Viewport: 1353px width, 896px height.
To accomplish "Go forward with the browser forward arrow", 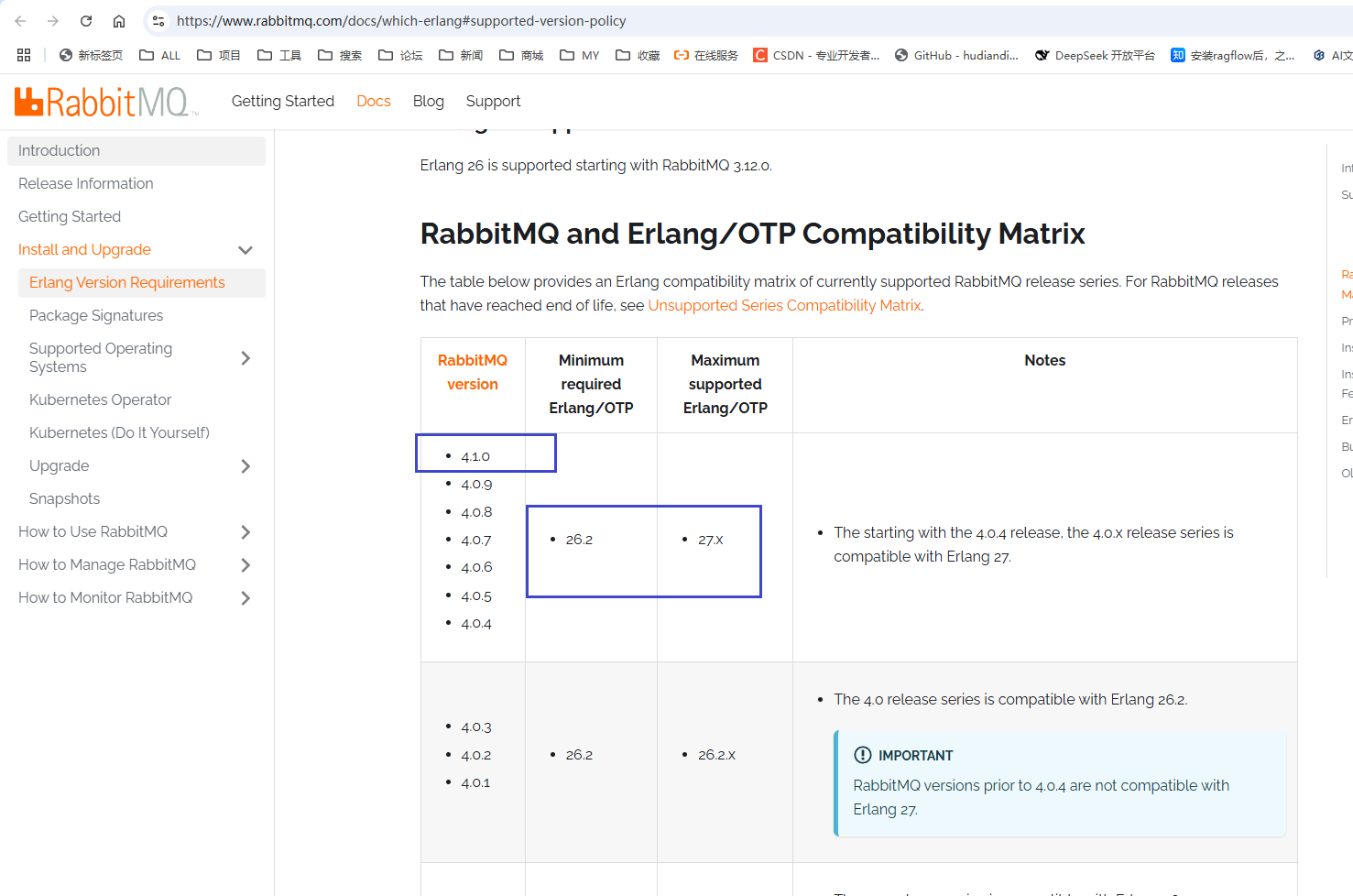I will [53, 21].
